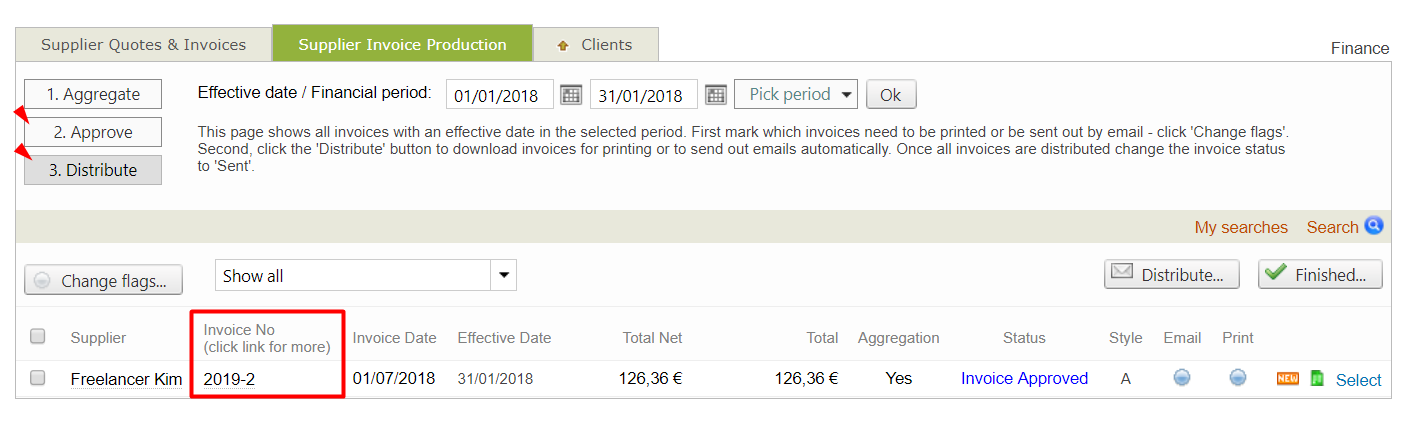Open the start date calendar picker
The height and width of the screenshot is (423, 1405).
click(x=571, y=95)
